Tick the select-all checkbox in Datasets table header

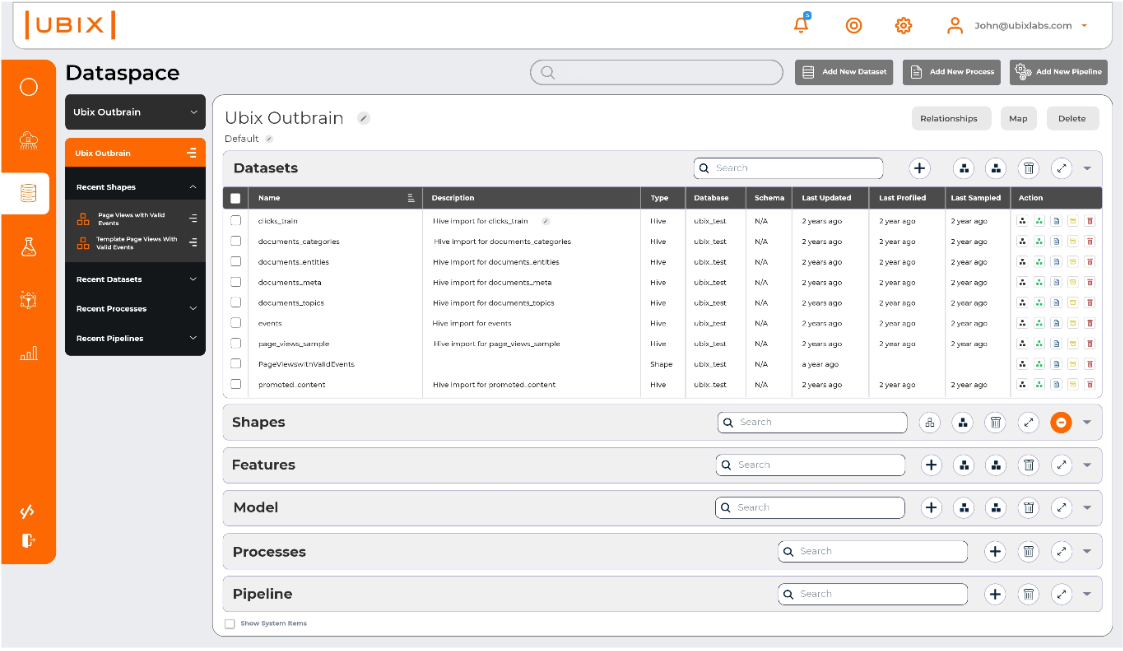pos(236,198)
